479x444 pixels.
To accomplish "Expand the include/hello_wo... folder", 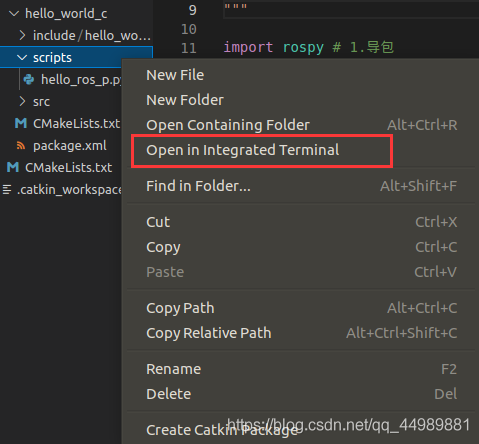I will (x=22, y=35).
